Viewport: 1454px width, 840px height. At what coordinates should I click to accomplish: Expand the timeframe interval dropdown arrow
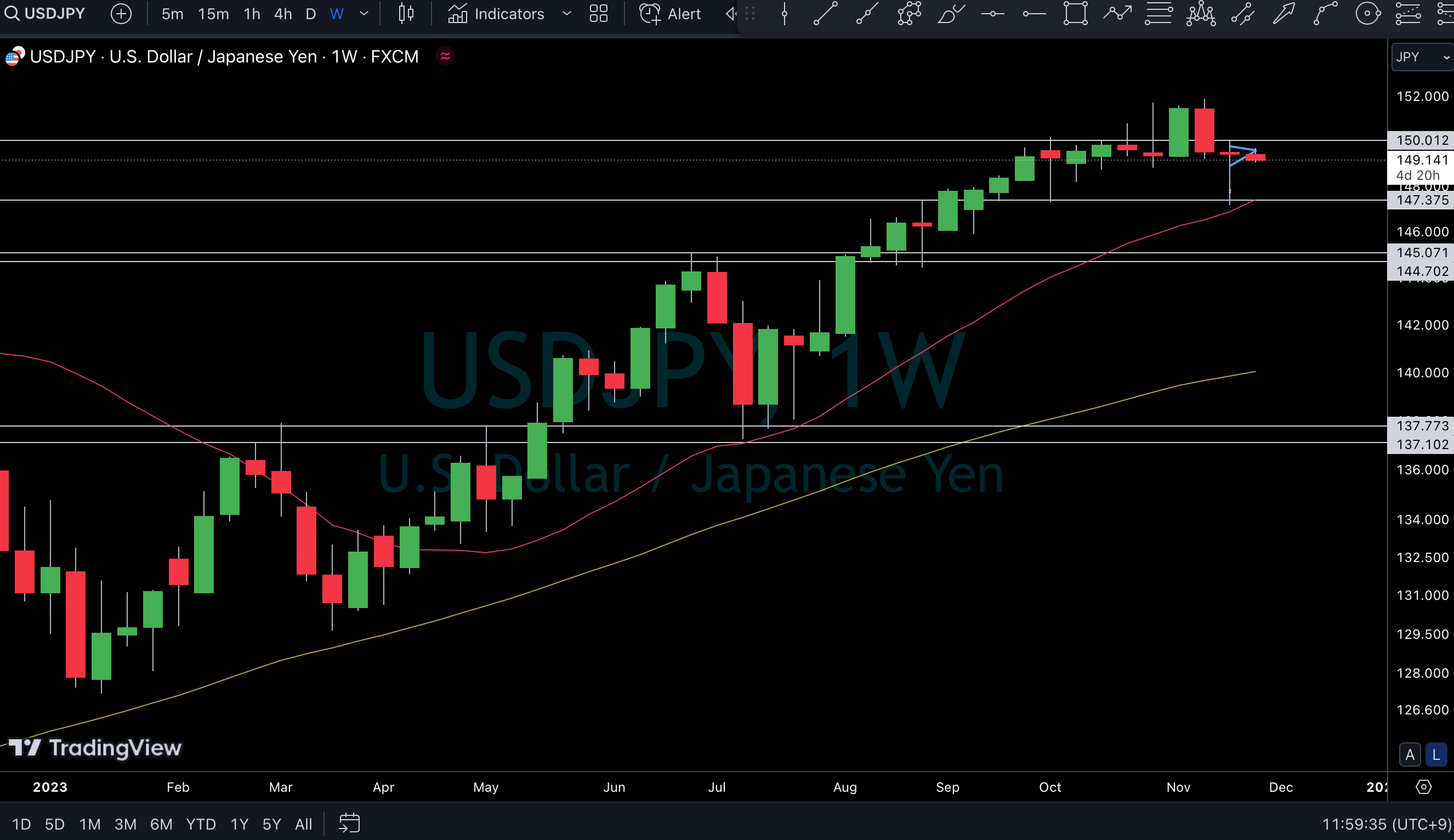(x=364, y=13)
